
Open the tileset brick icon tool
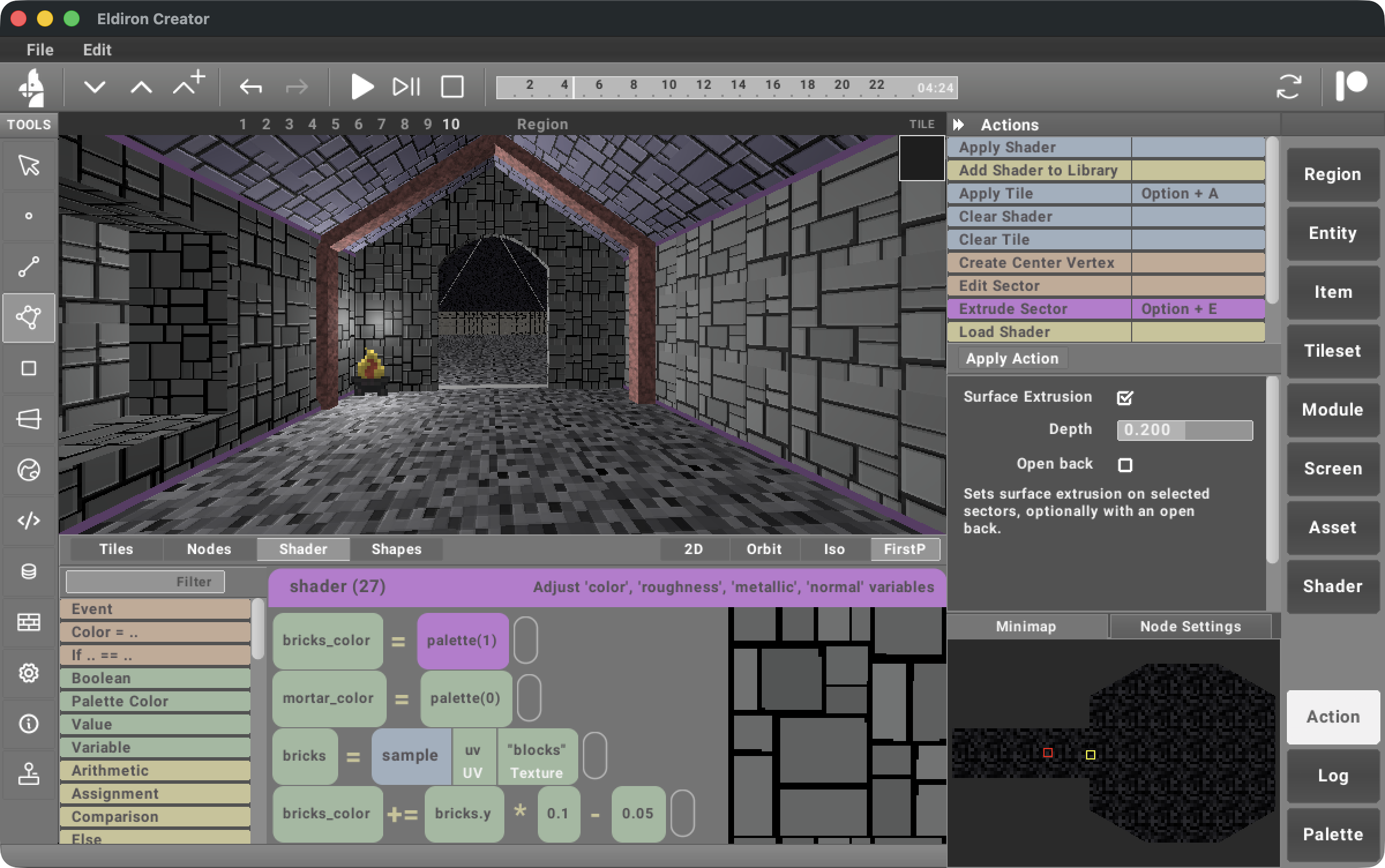(x=29, y=622)
